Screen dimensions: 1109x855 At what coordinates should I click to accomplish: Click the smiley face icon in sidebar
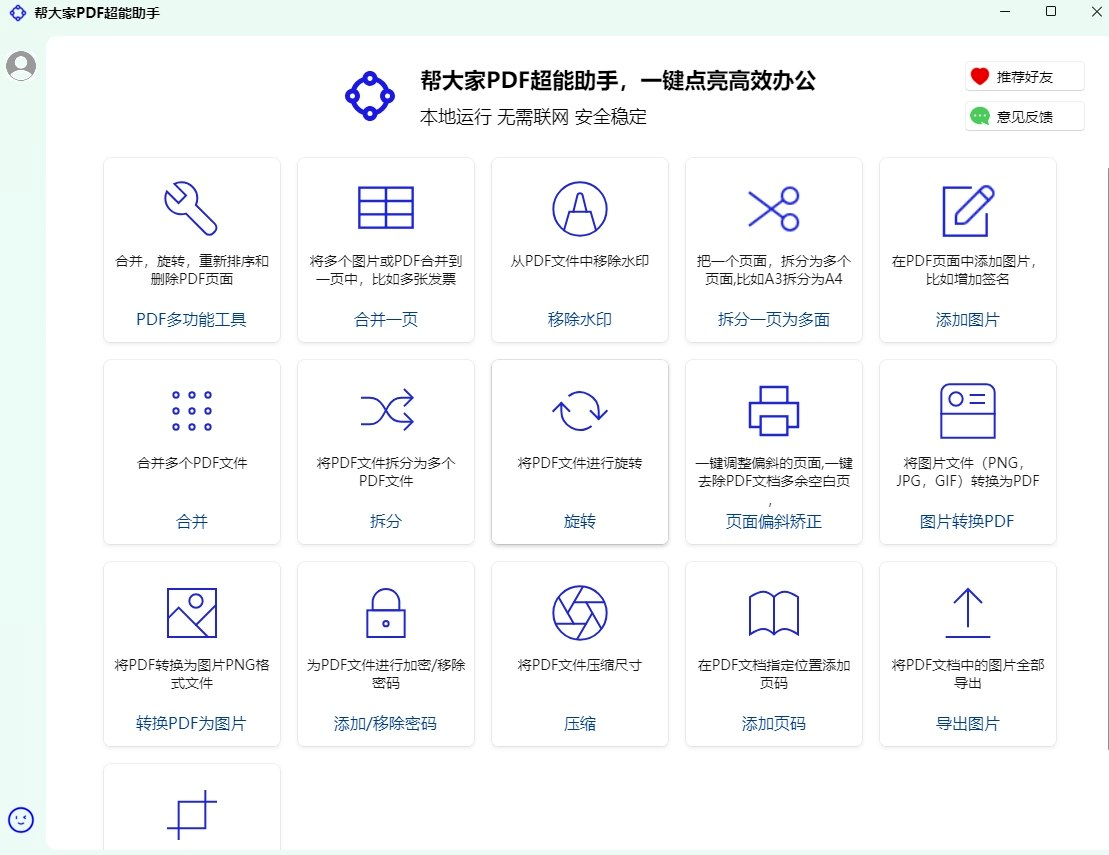coord(21,820)
